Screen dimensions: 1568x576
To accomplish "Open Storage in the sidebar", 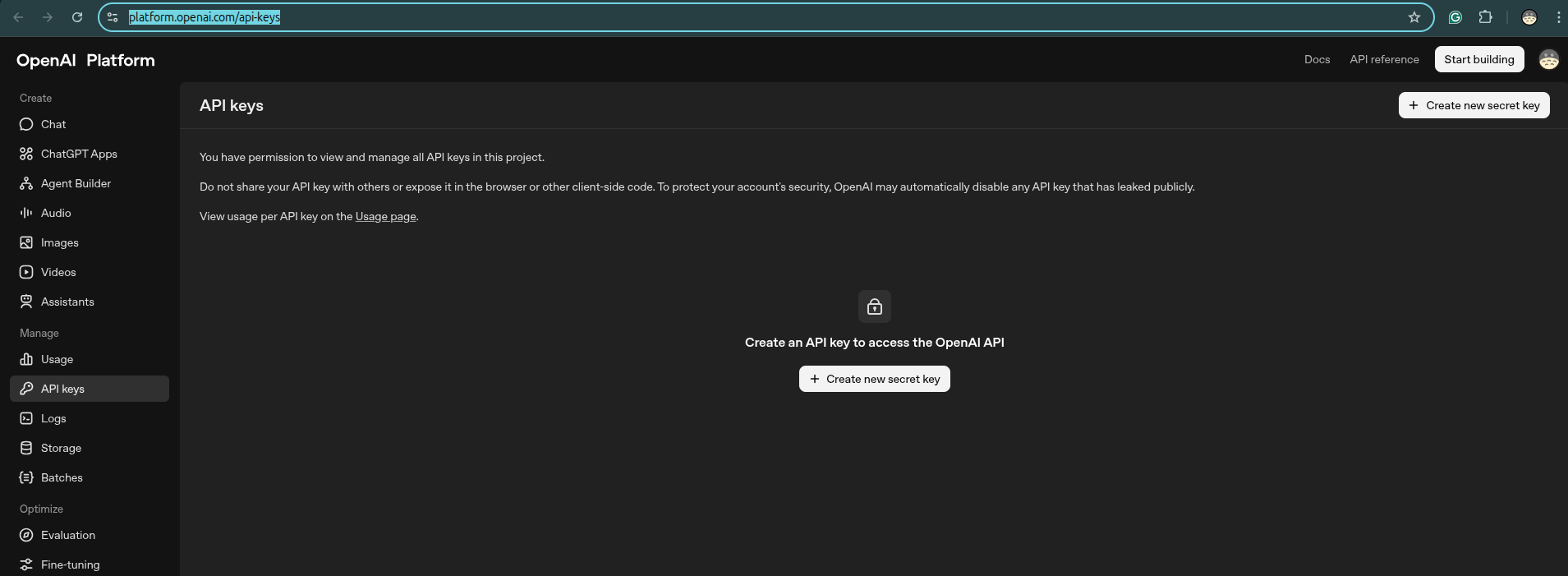I will pyautogui.click(x=90, y=448).
